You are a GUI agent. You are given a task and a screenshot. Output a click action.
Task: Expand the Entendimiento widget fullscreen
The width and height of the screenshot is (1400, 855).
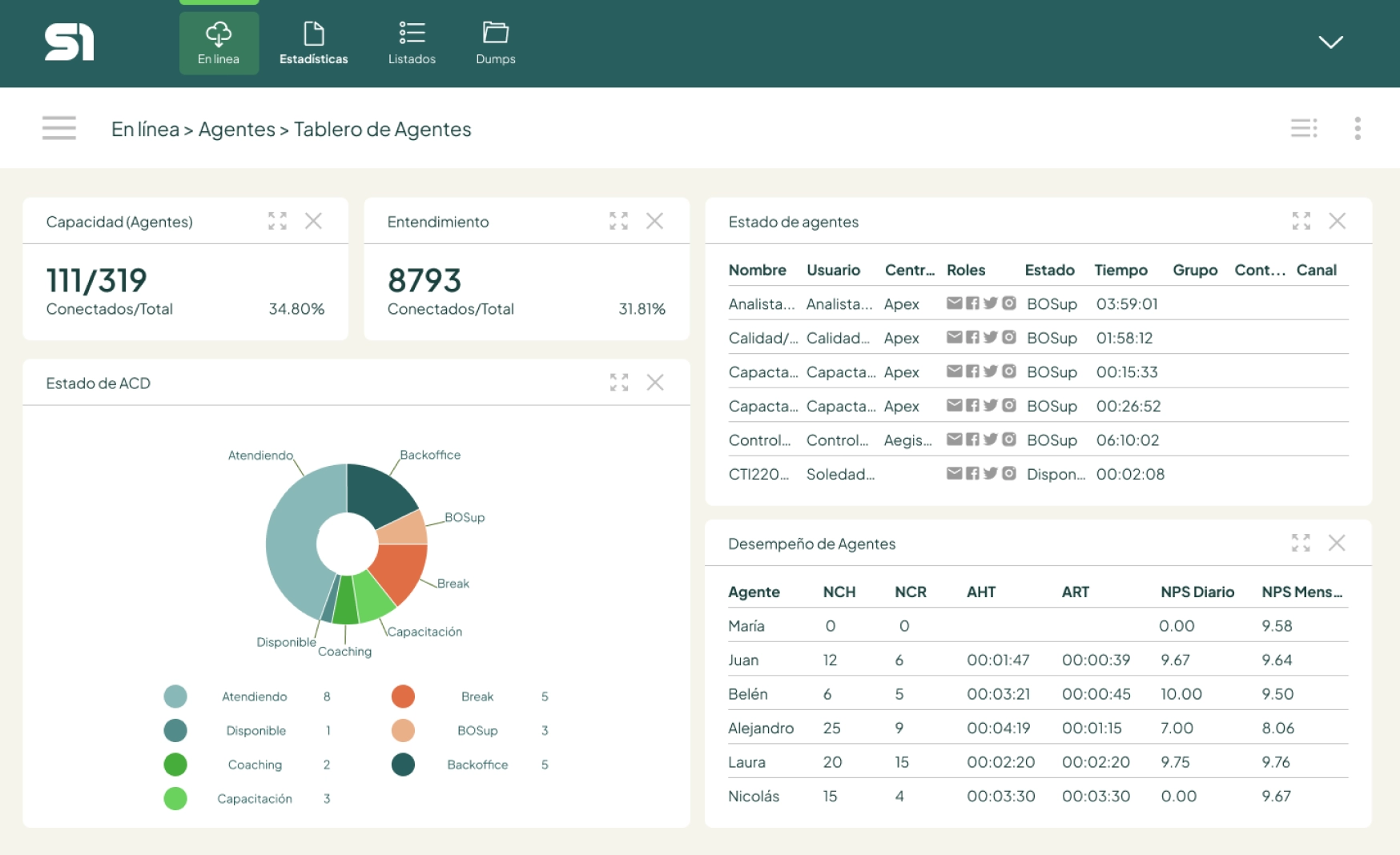coord(618,221)
